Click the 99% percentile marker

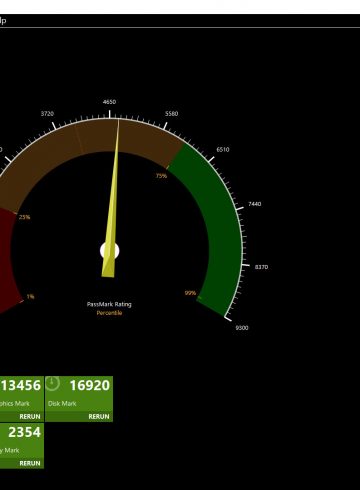coord(190,293)
